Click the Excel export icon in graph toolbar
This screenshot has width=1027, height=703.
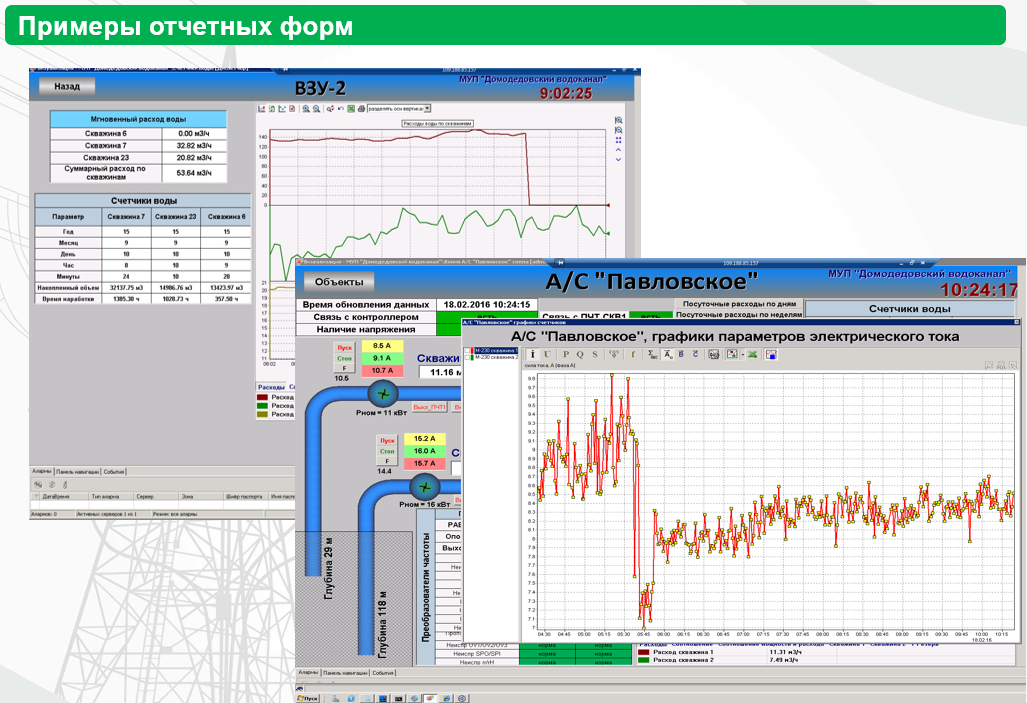pos(752,354)
